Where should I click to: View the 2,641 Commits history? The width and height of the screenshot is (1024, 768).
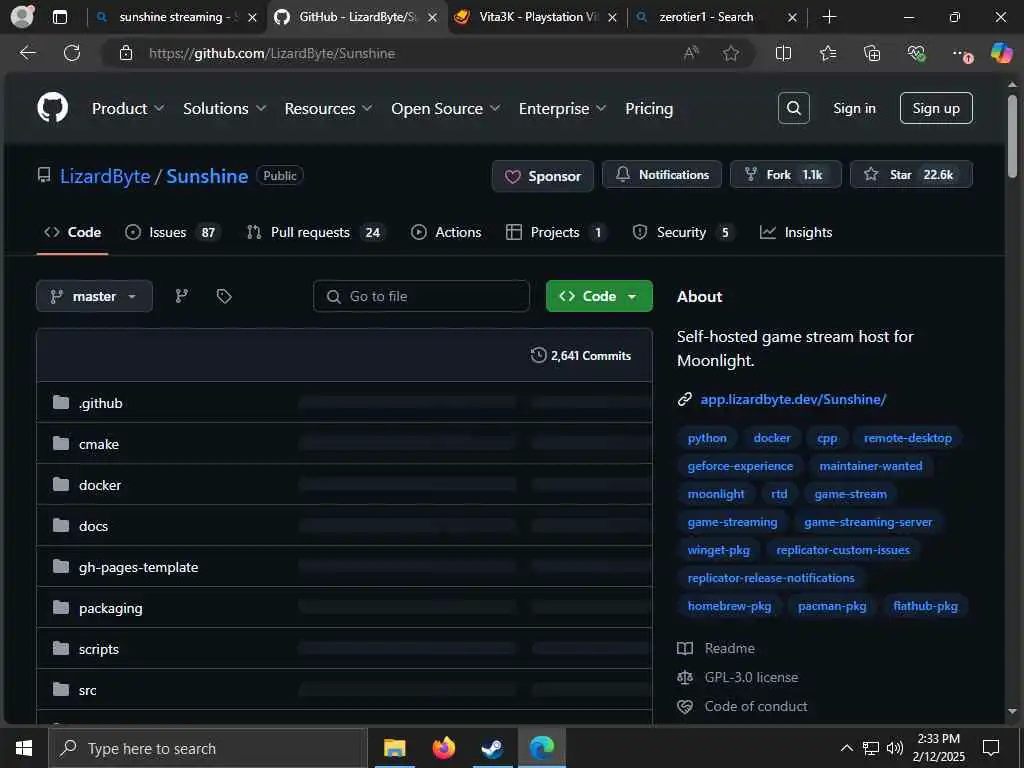[581, 355]
